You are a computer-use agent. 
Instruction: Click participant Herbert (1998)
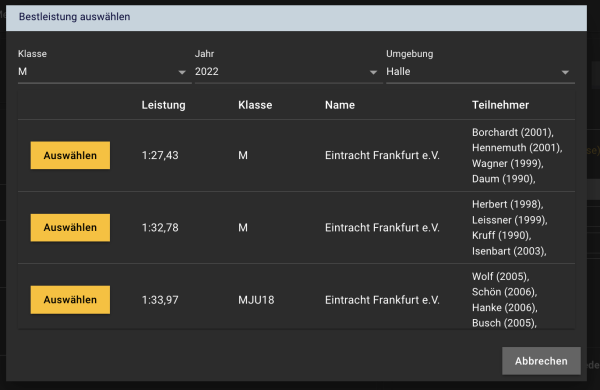pyautogui.click(x=507, y=204)
